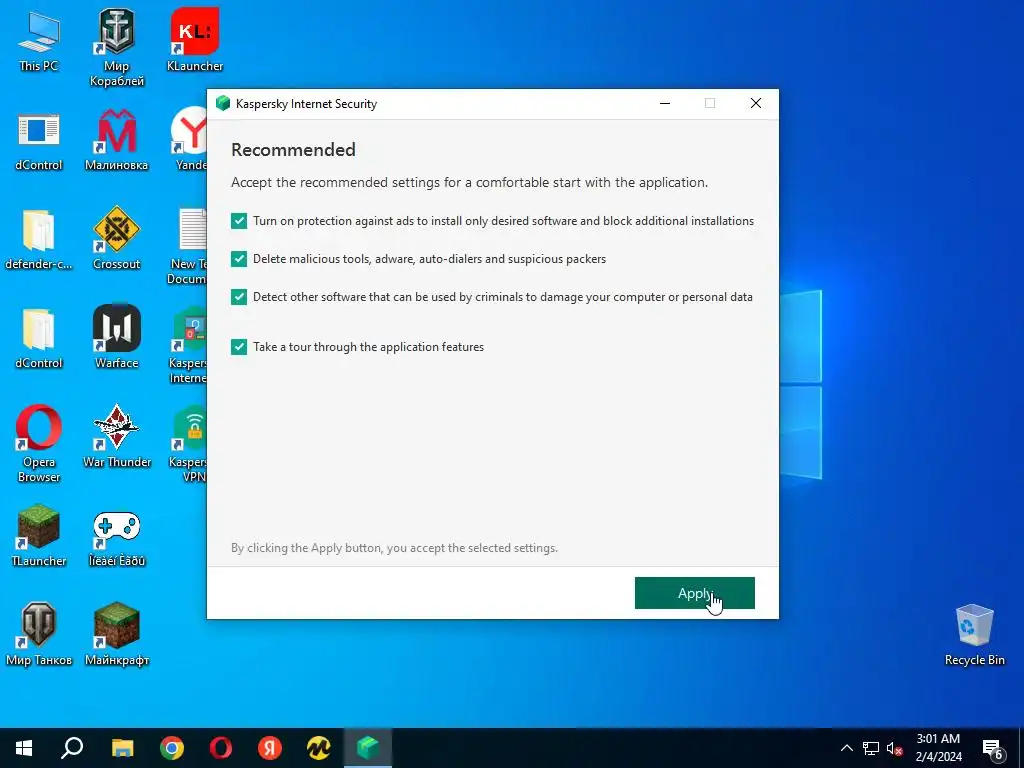Open the Recycle Bin
This screenshot has width=1024, height=768.
pos(974,635)
